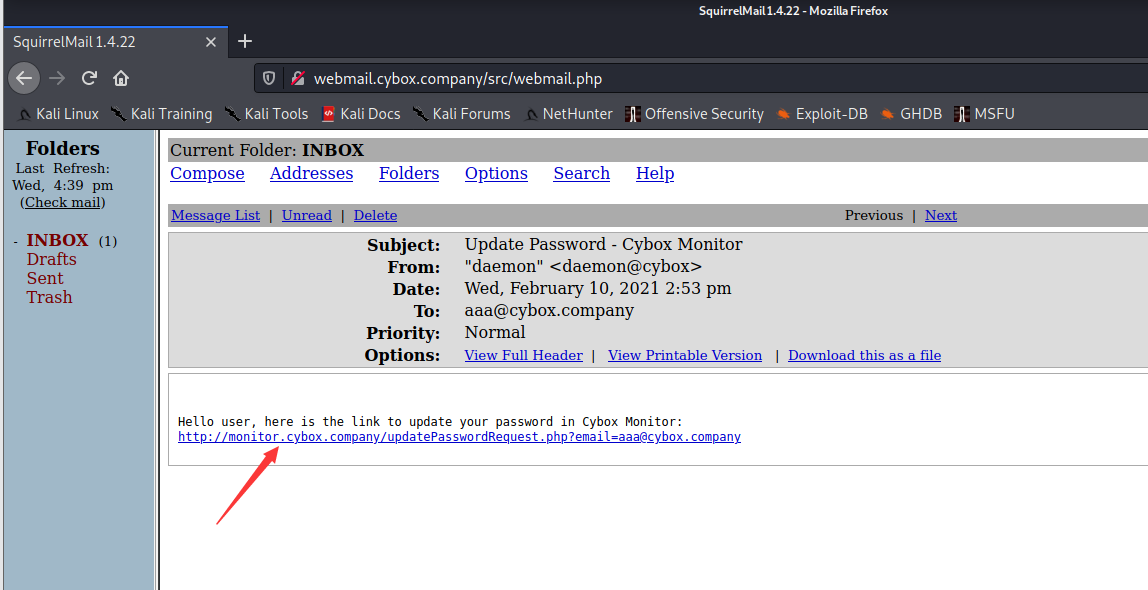Collapse the INBOX folder tree dash
Image resolution: width=1148 pixels, height=590 pixels.
pos(16,242)
